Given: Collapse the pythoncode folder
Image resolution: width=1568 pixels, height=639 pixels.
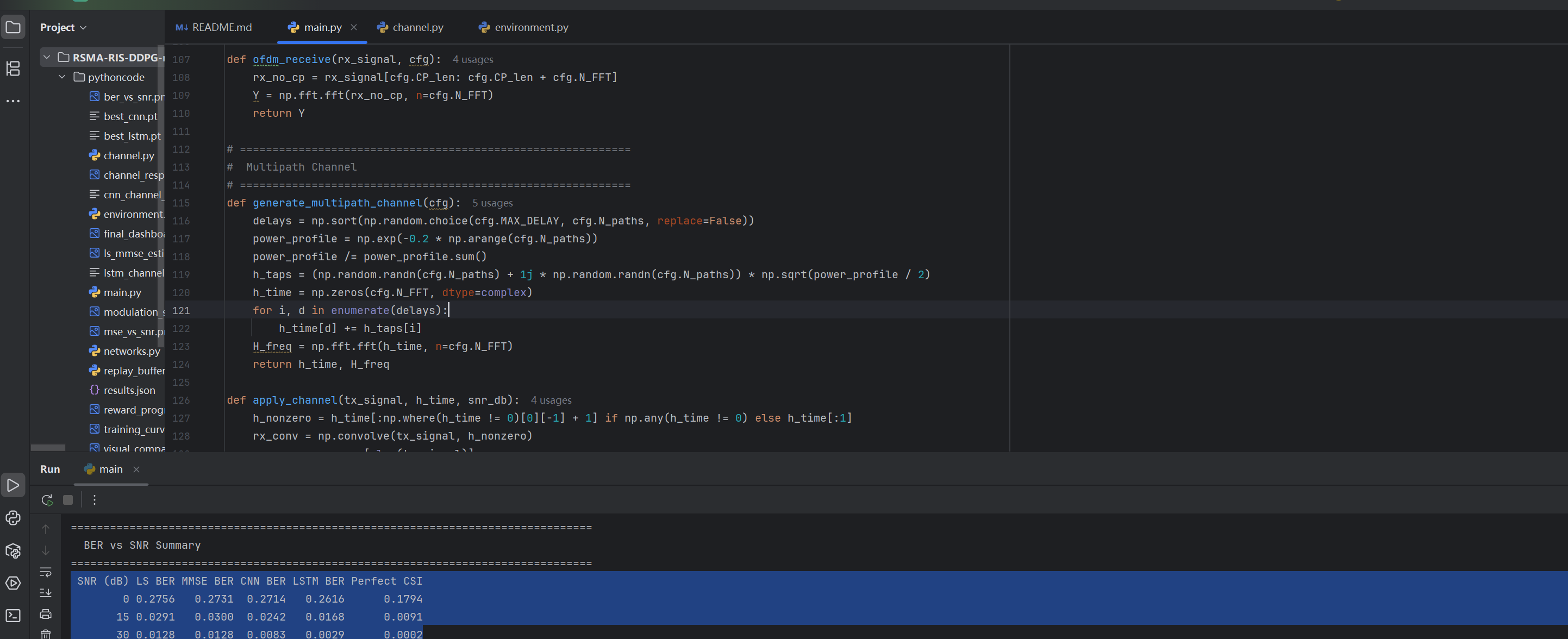Looking at the screenshot, I should 62,77.
